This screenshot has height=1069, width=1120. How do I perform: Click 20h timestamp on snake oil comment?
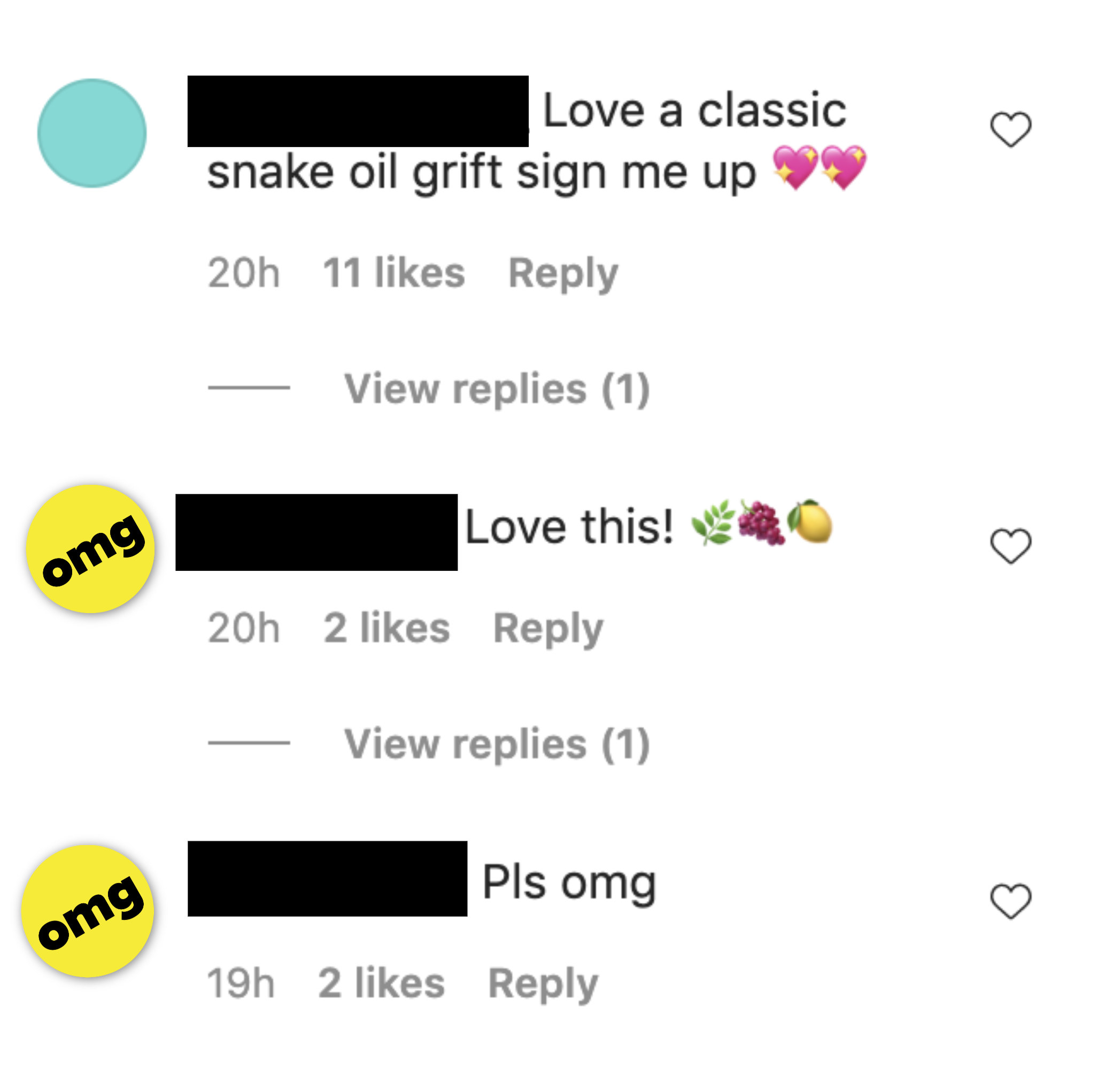point(243,273)
